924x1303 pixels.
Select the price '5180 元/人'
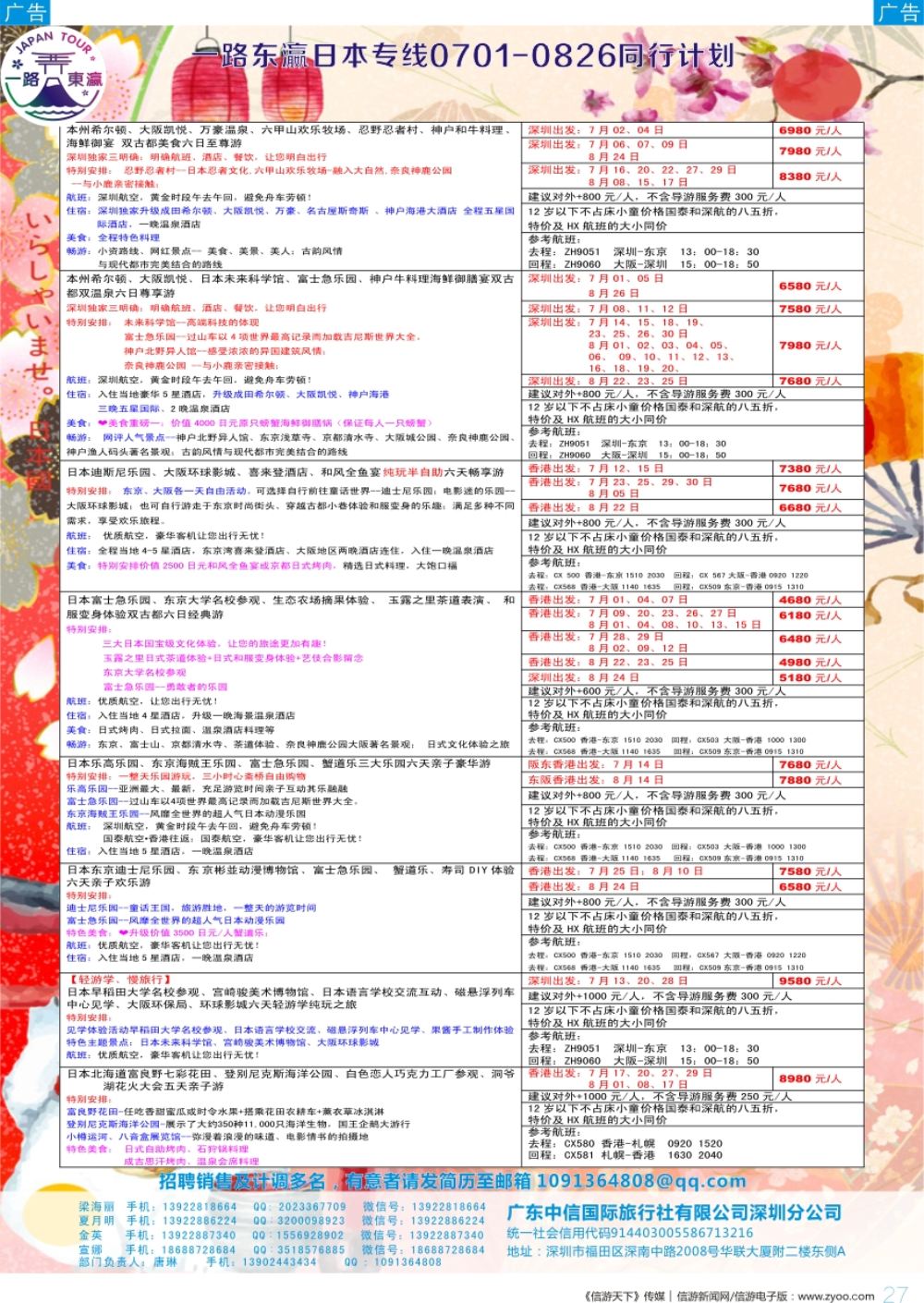coord(809,678)
